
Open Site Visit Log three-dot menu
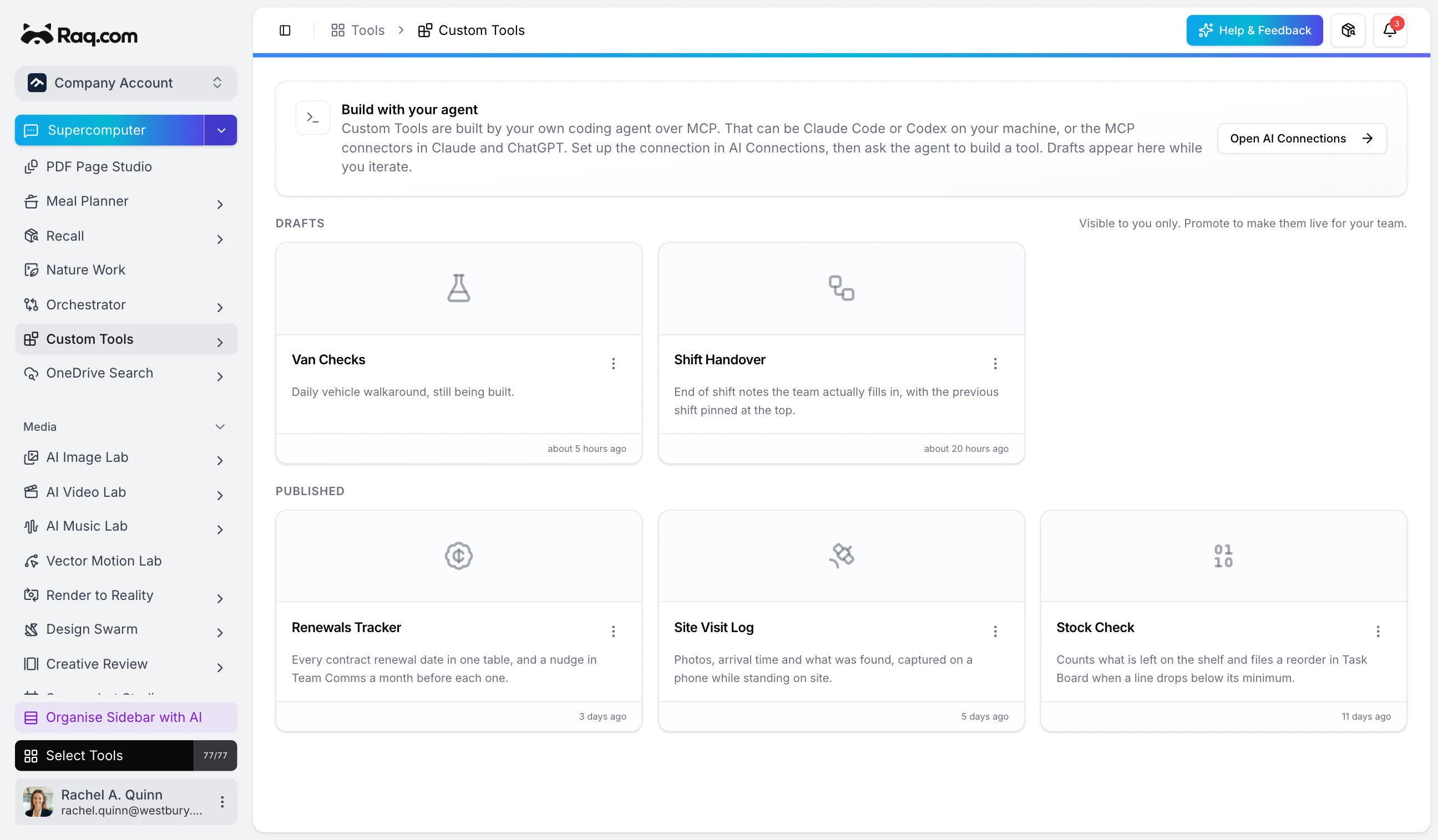coord(995,631)
